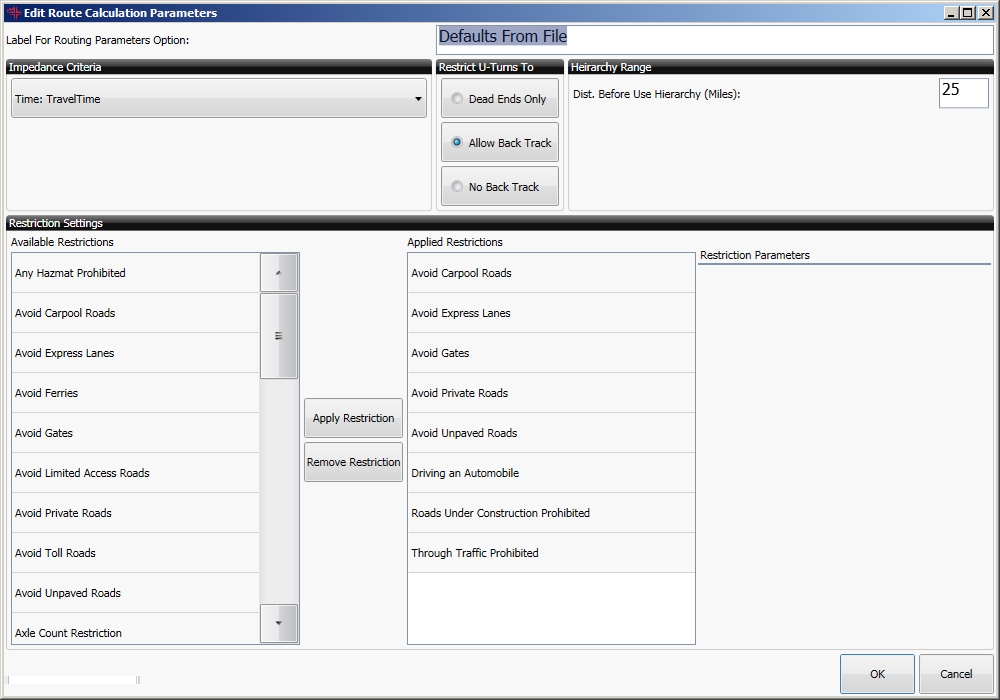Click the Available Restrictions scrollbar thumb
Viewport: 1000px width, 700px height.
279,336
